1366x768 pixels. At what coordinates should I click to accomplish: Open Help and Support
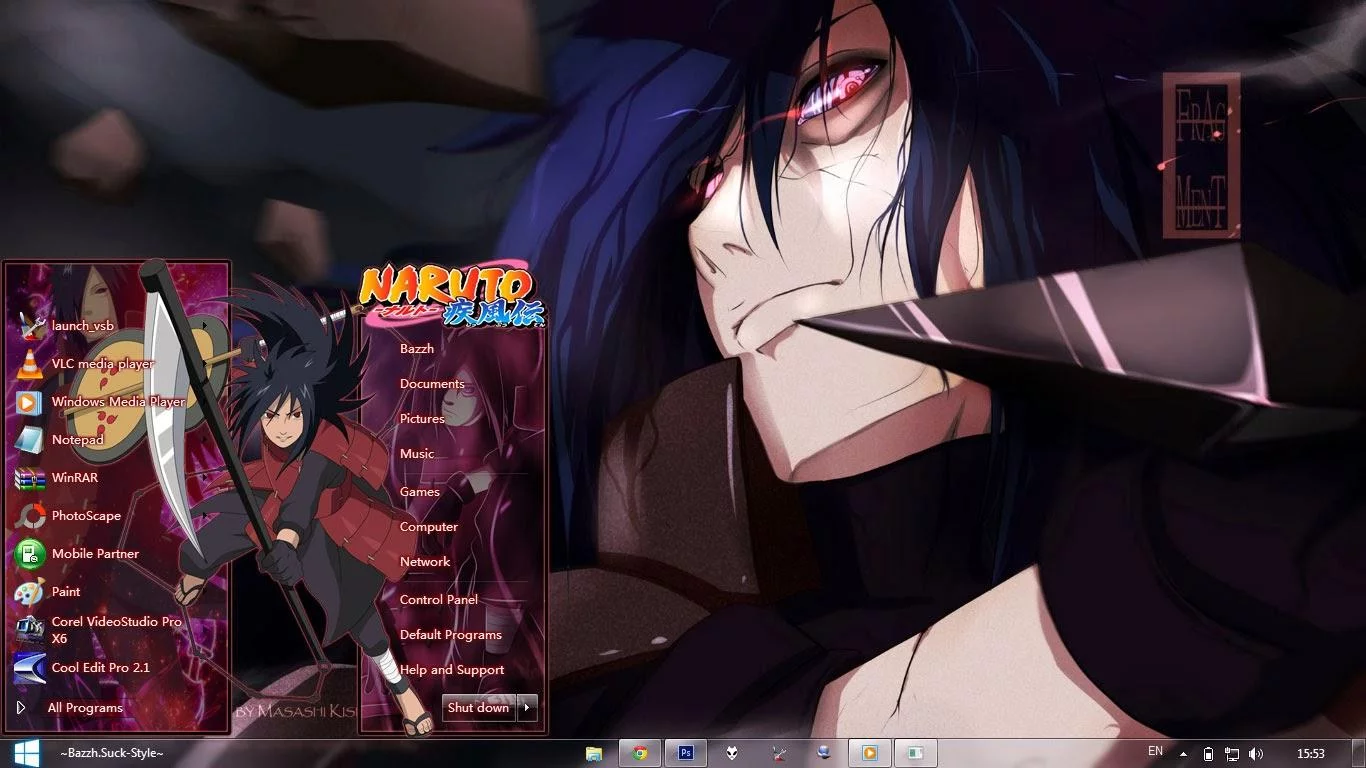pos(452,670)
